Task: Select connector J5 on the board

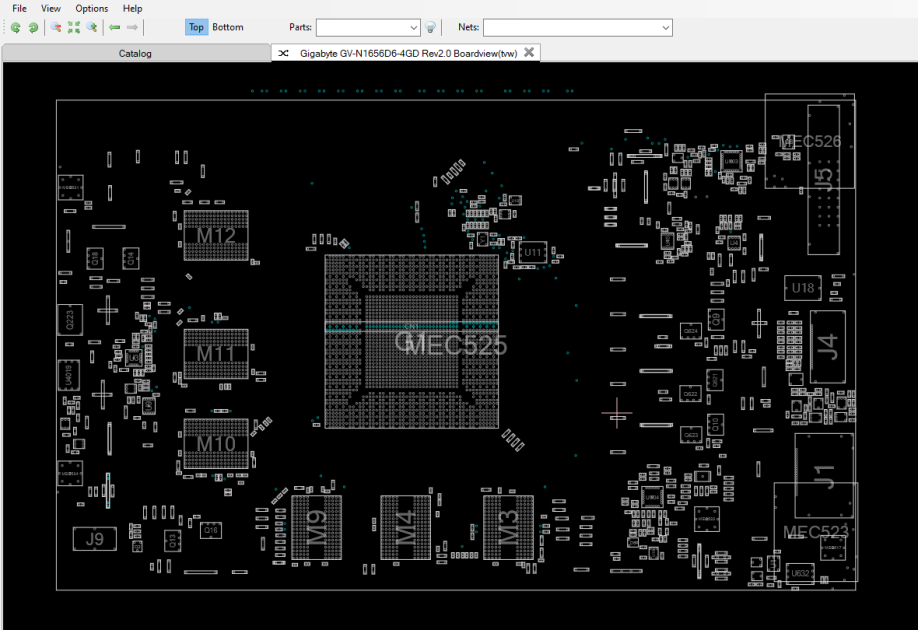Action: pos(824,180)
